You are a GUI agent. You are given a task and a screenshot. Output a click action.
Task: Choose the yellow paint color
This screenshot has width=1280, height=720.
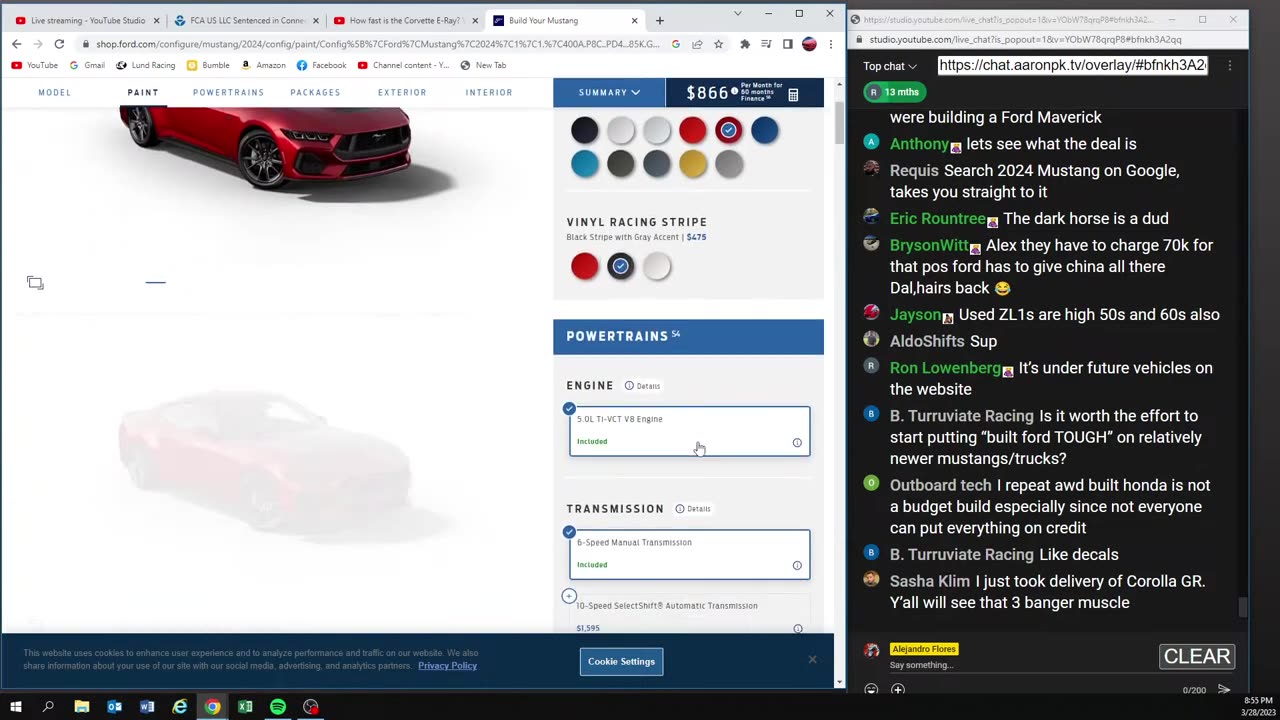693,164
